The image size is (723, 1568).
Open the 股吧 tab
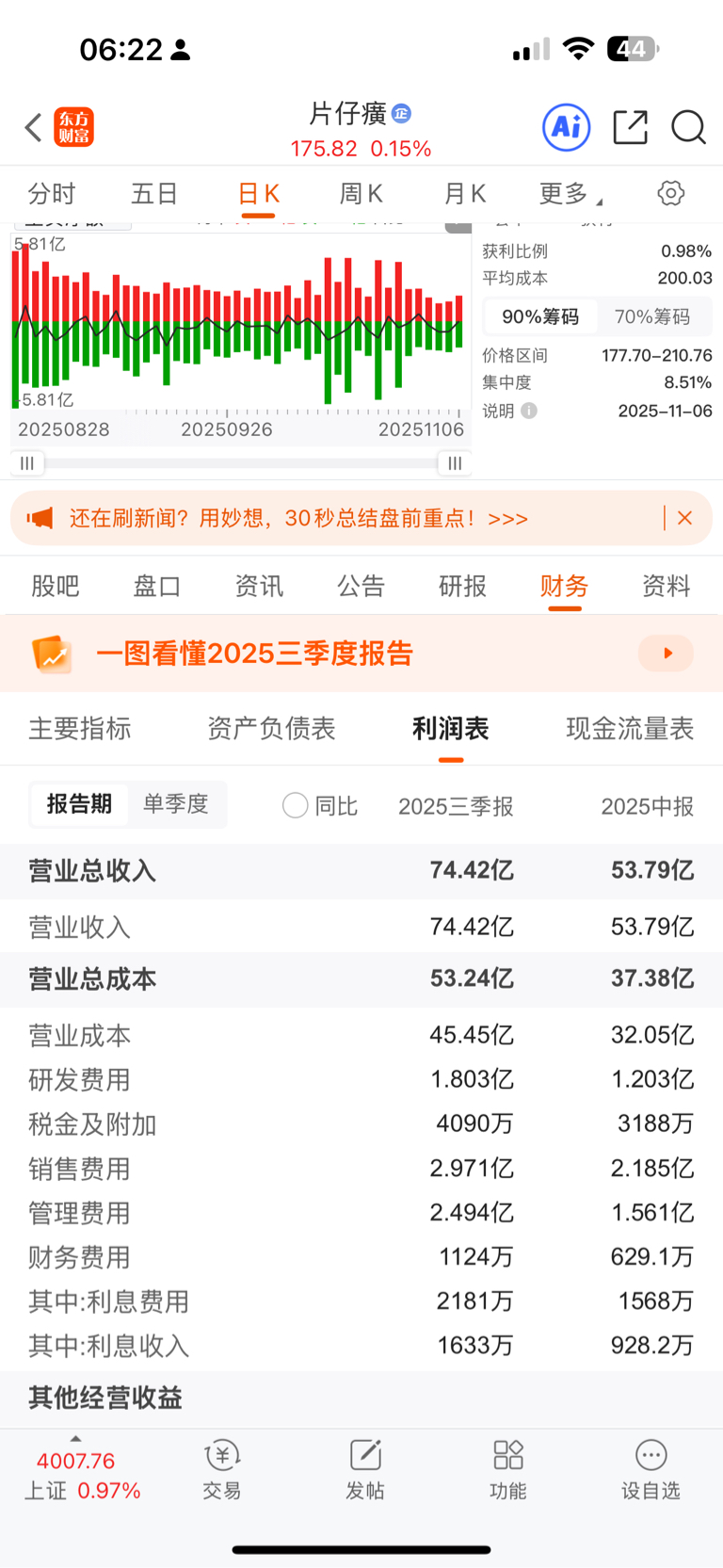point(56,586)
